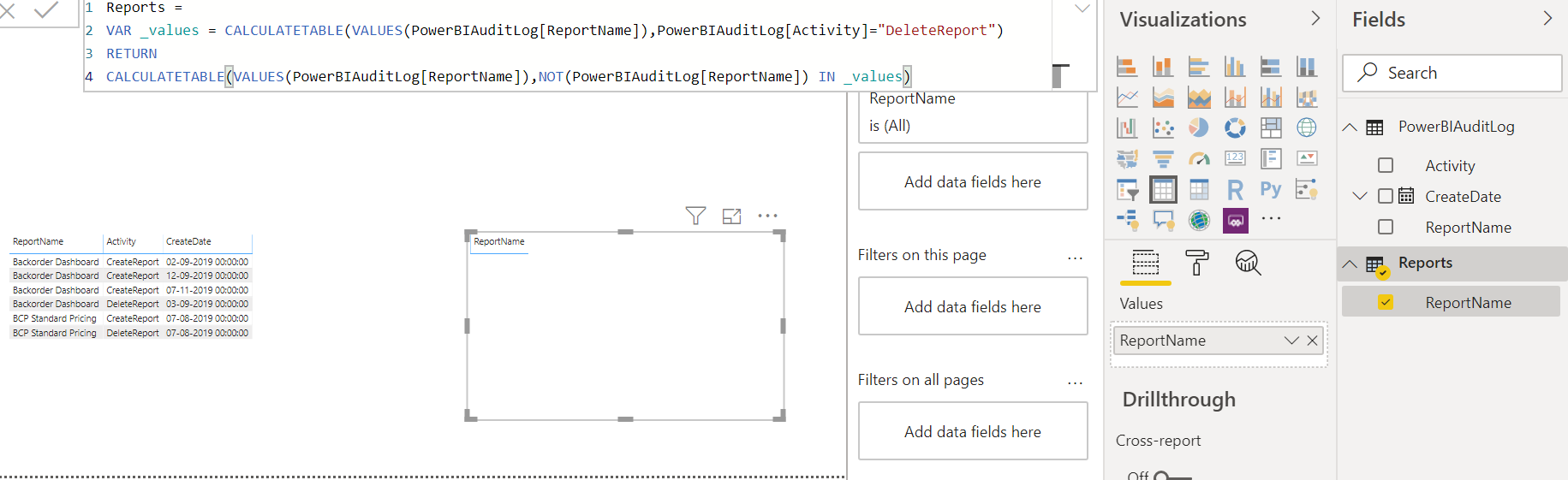The width and height of the screenshot is (1568, 480).
Task: Open ReportName value field dropdown
Action: [x=1291, y=341]
